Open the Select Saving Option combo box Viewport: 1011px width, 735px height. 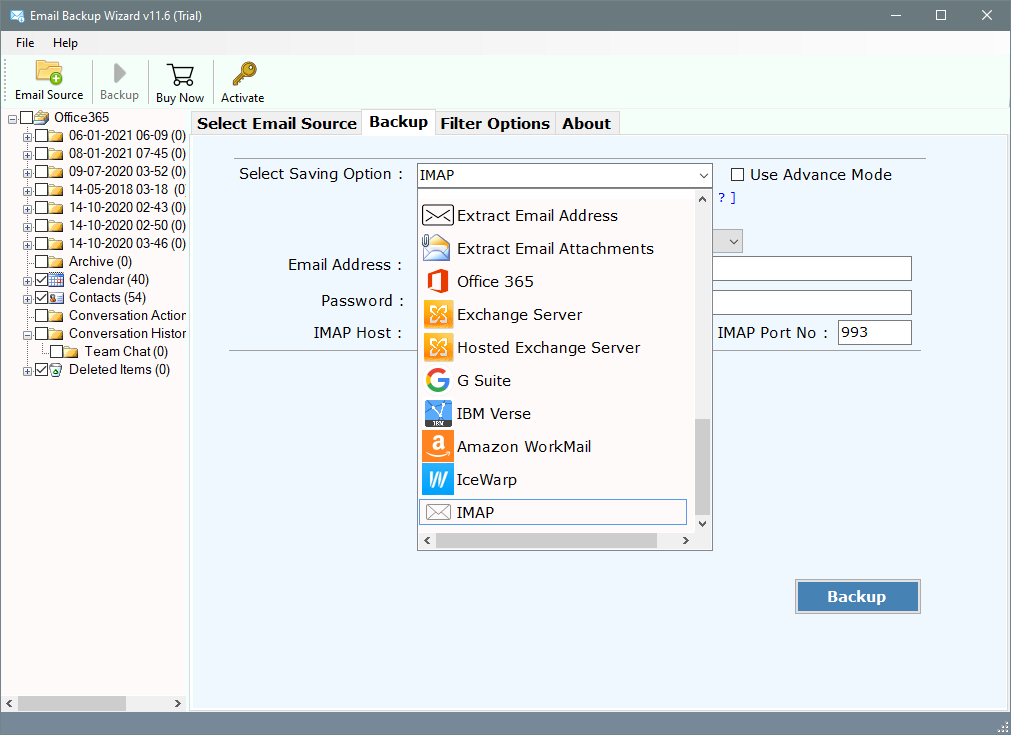tap(565, 175)
